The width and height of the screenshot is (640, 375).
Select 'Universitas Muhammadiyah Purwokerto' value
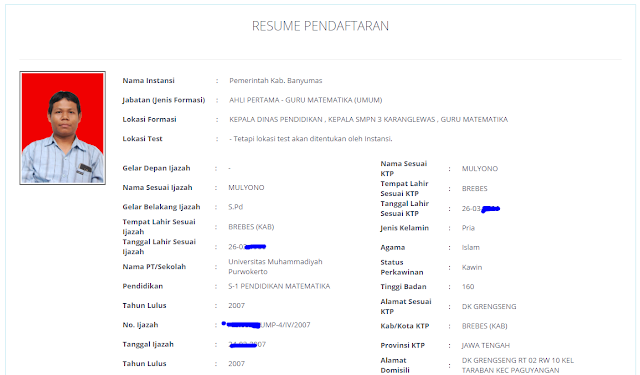click(x=275, y=266)
